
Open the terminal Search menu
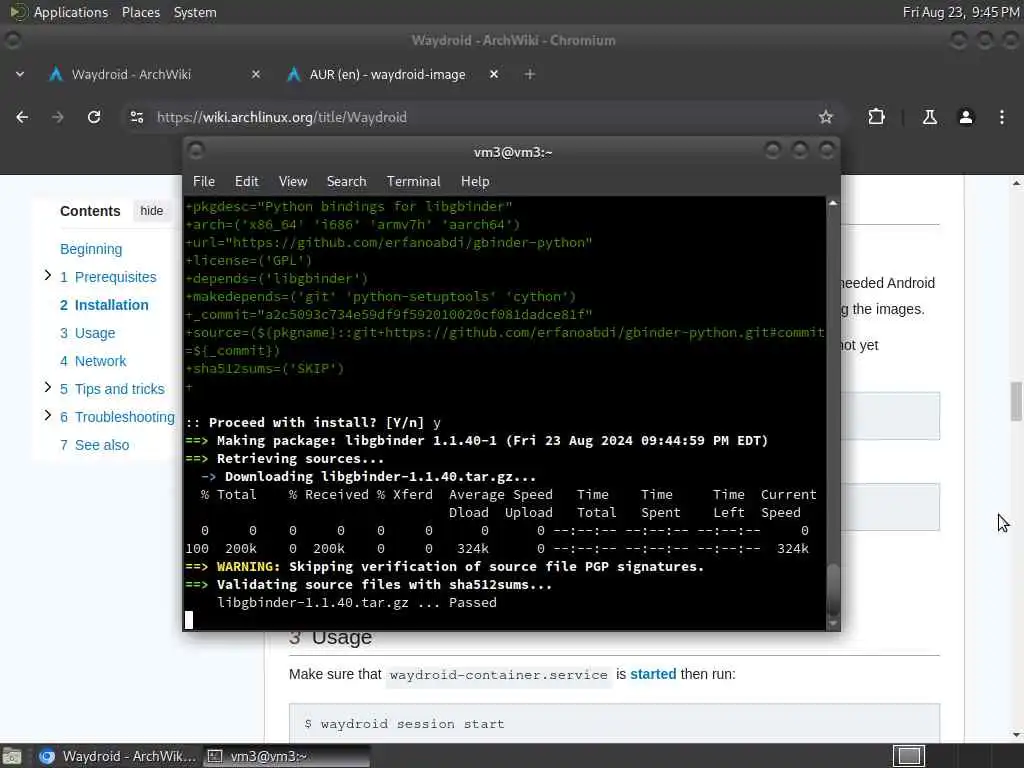pyautogui.click(x=346, y=182)
